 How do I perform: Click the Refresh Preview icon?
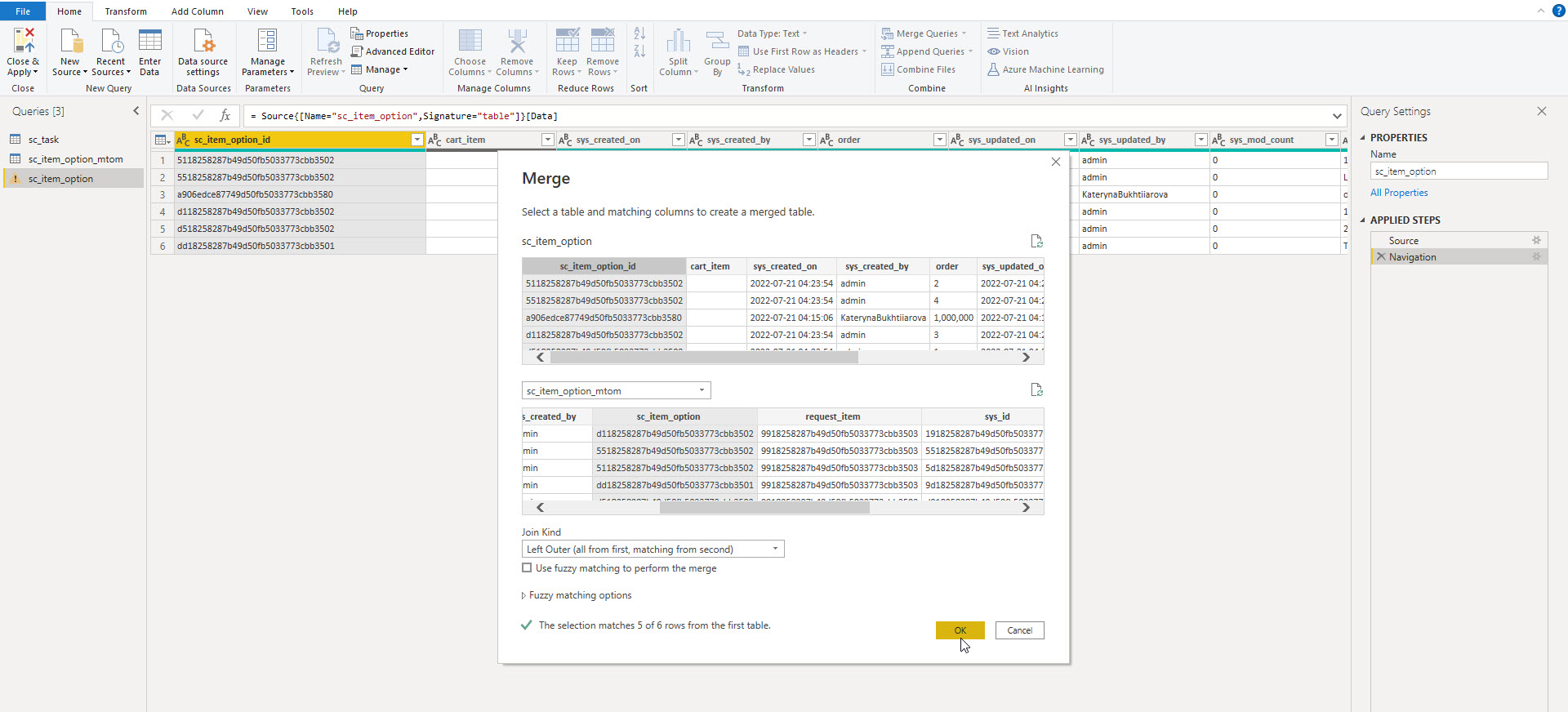click(x=326, y=42)
